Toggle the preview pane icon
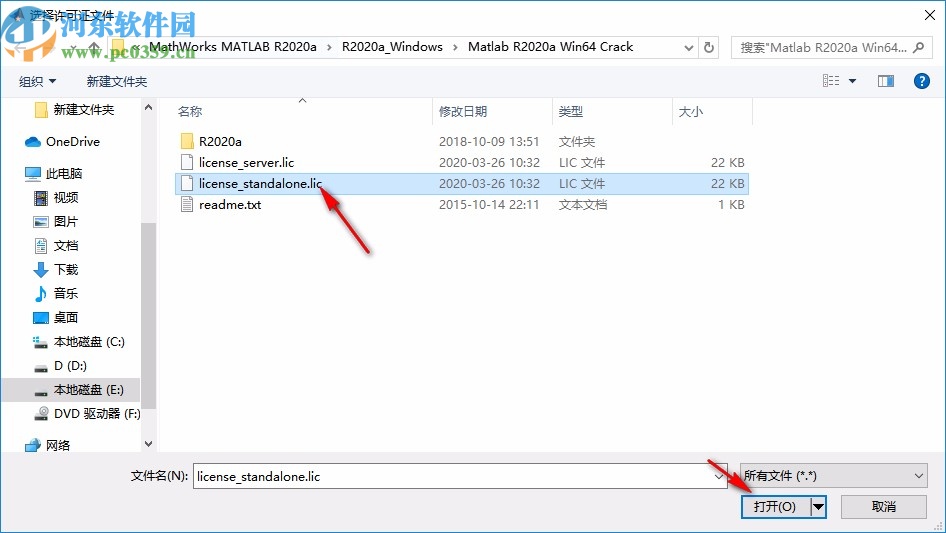This screenshot has width=946, height=533. click(886, 81)
